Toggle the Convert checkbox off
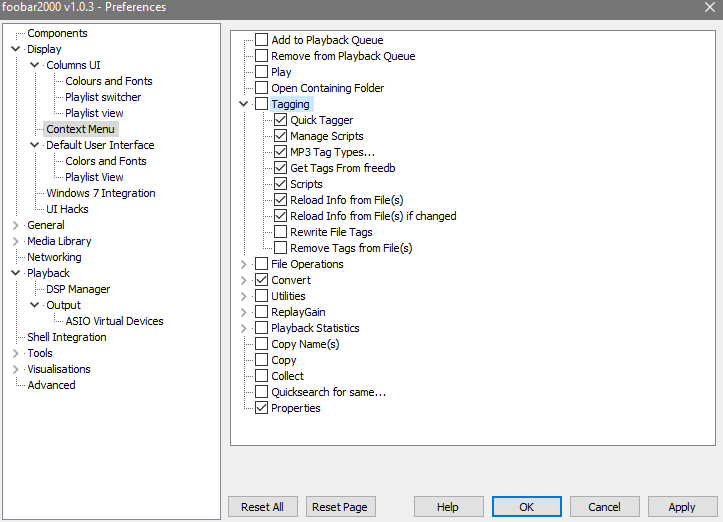This screenshot has width=723, height=522. tap(261, 280)
